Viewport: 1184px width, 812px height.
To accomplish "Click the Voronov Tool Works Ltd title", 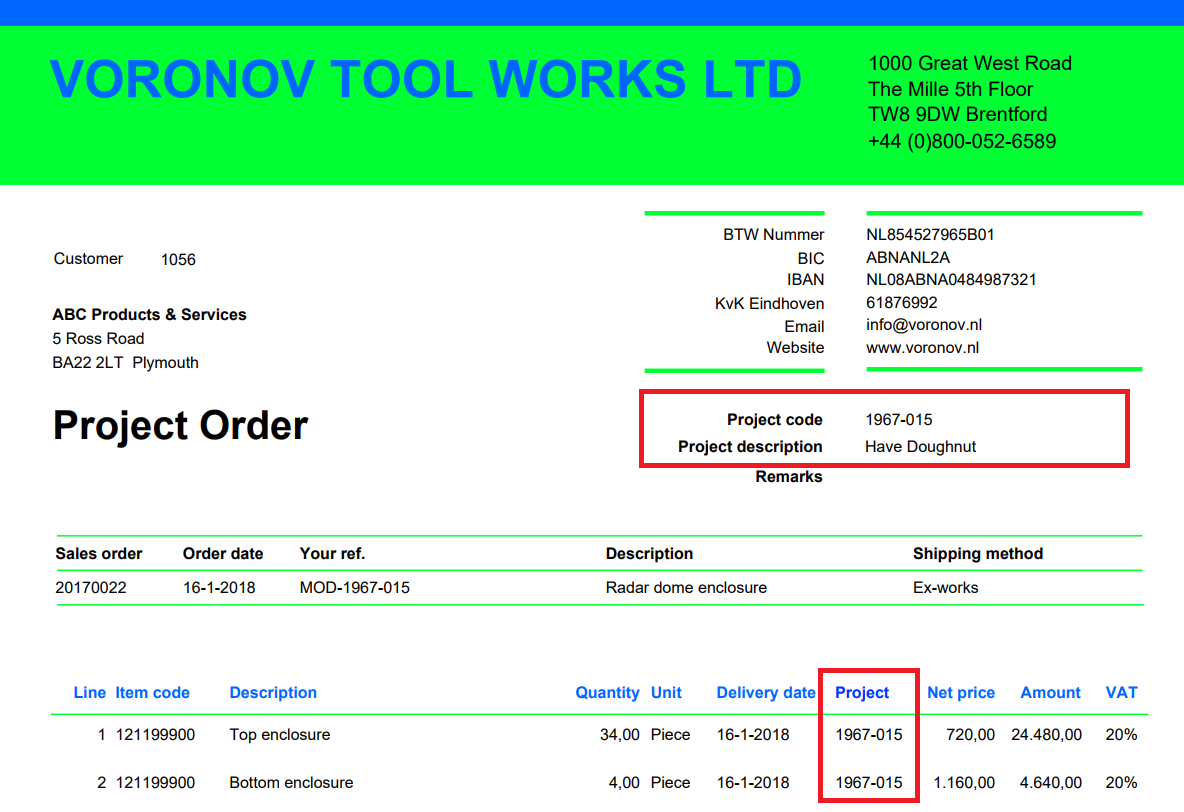I will (425, 80).
